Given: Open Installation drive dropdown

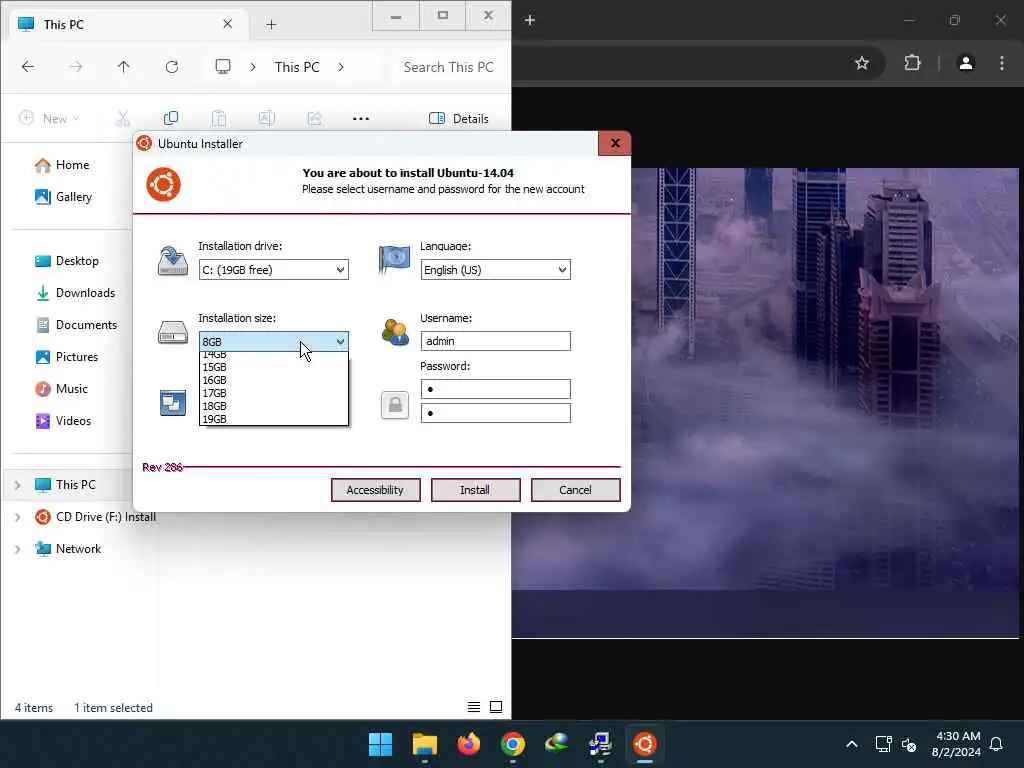Looking at the screenshot, I should pos(274,270).
